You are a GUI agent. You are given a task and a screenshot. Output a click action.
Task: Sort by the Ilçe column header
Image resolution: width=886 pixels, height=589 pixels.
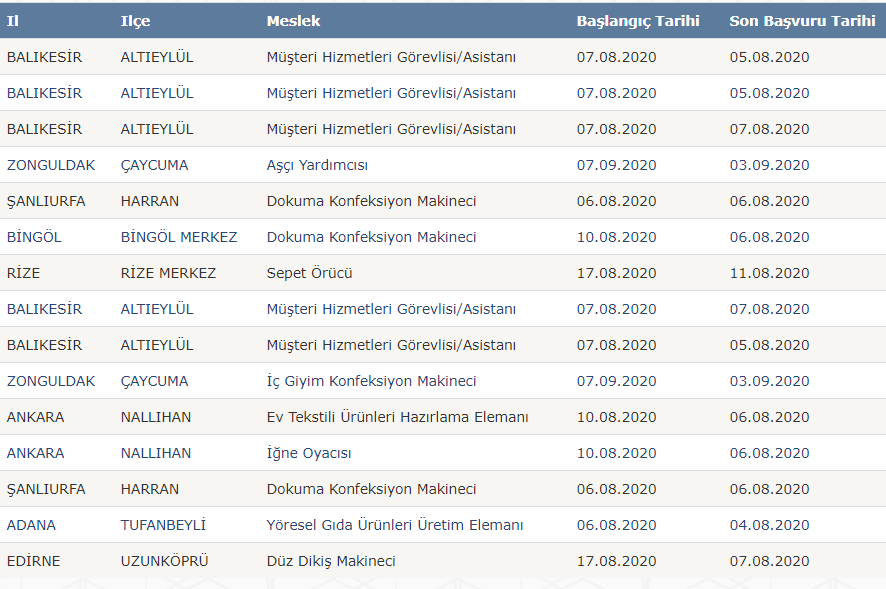[135, 21]
